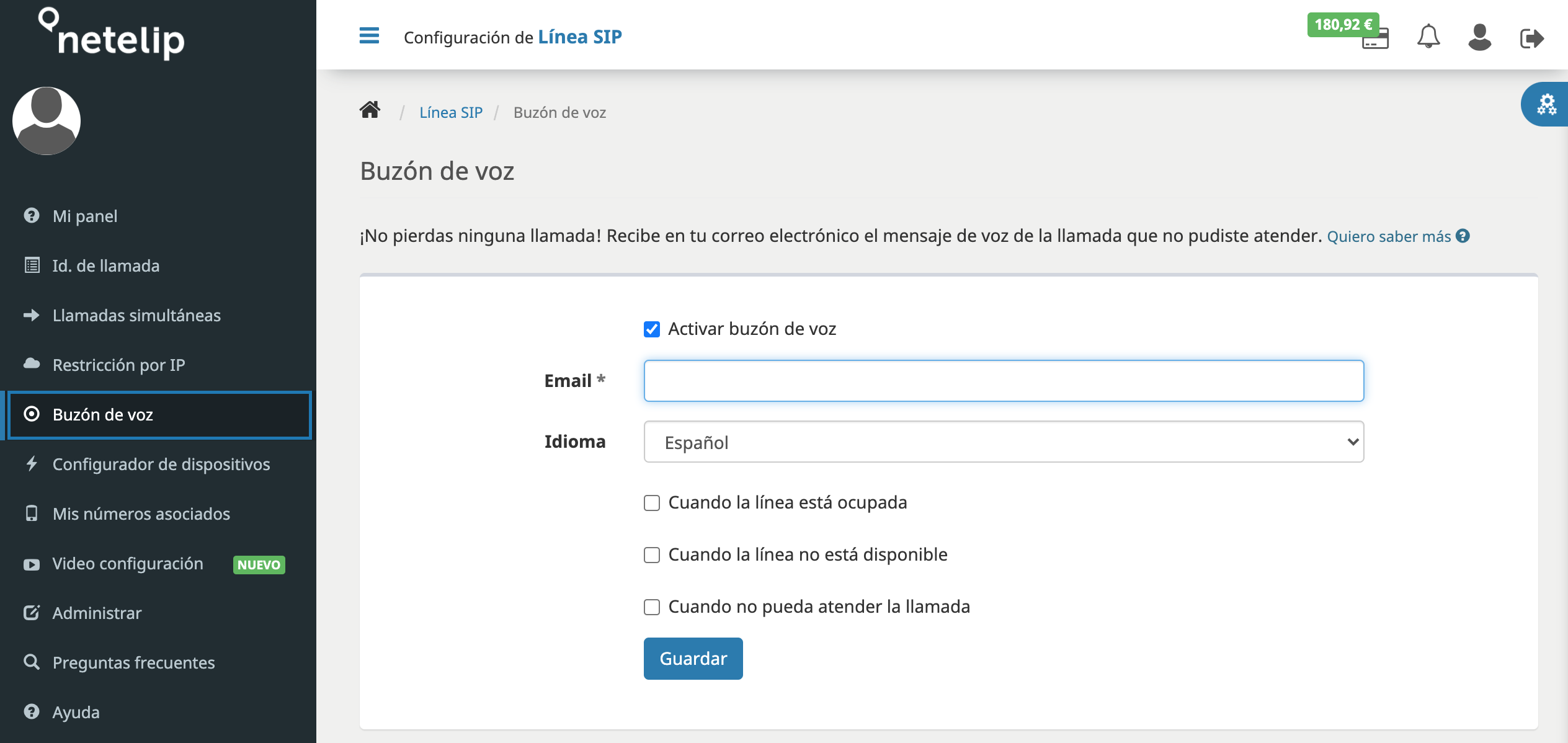Image resolution: width=1568 pixels, height=743 pixels.
Task: Open the Quiero saber más link
Action: point(1389,236)
